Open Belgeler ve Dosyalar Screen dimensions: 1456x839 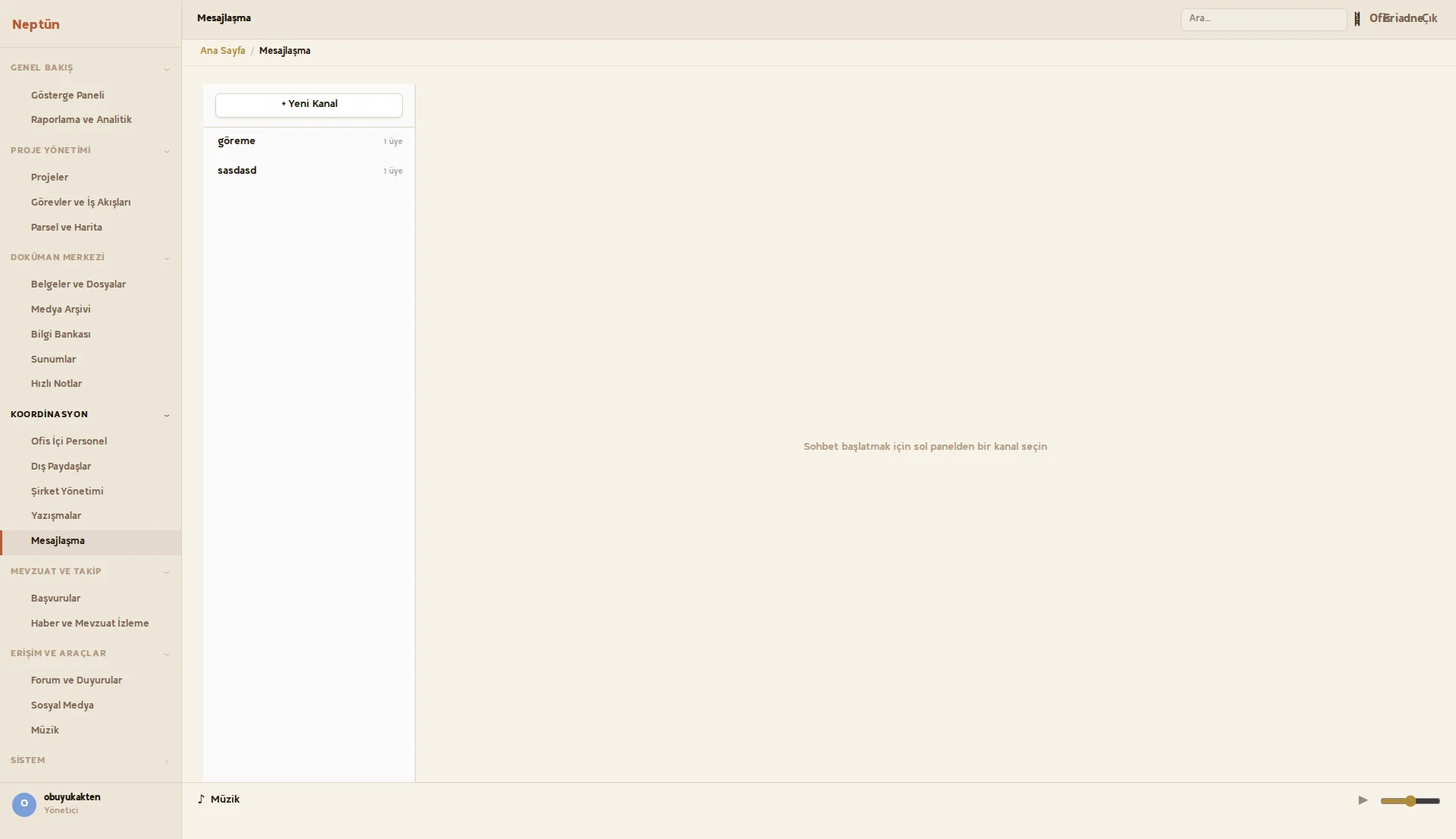91,284
